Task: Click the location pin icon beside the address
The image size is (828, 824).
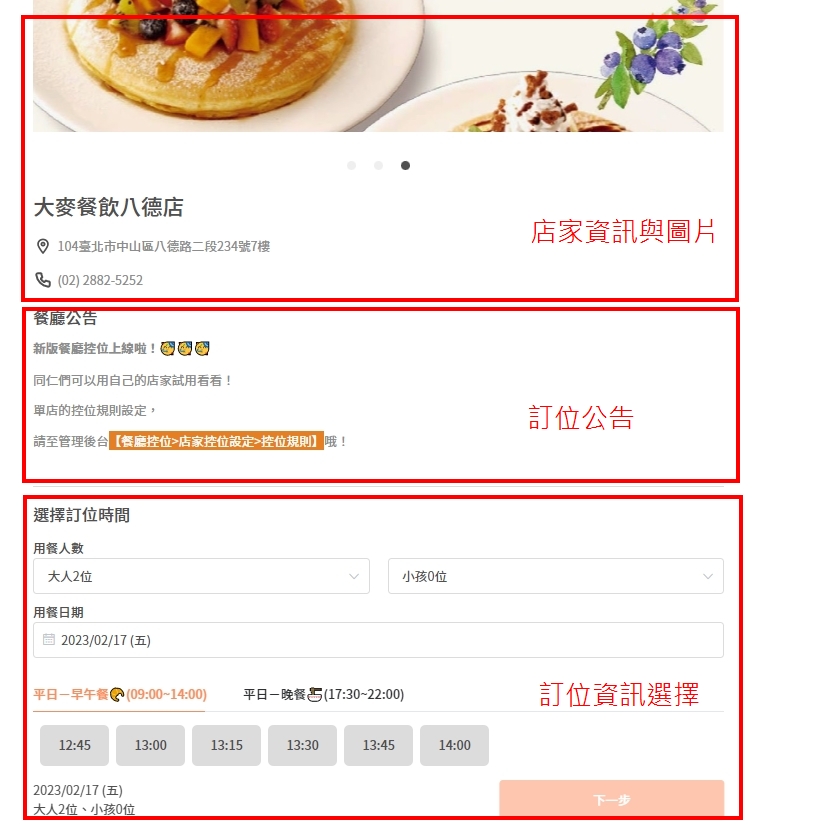Action: pyautogui.click(x=43, y=246)
